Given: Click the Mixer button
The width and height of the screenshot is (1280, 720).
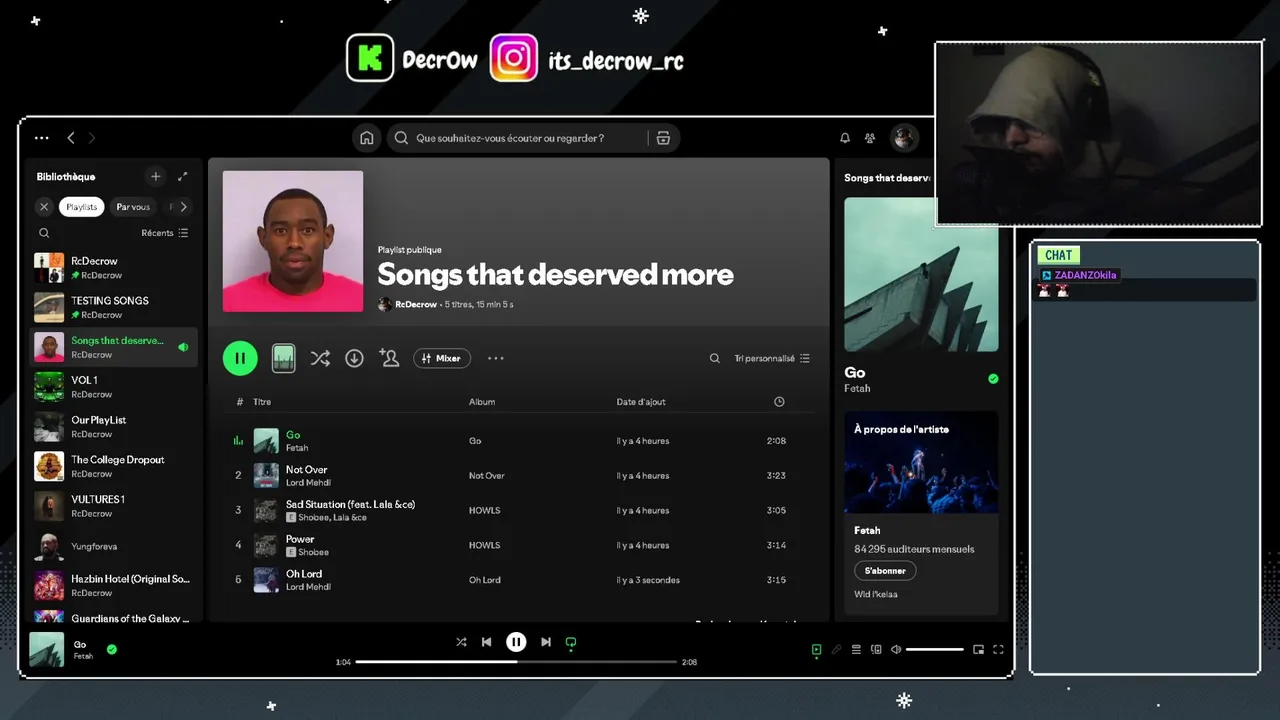Looking at the screenshot, I should pyautogui.click(x=442, y=358).
